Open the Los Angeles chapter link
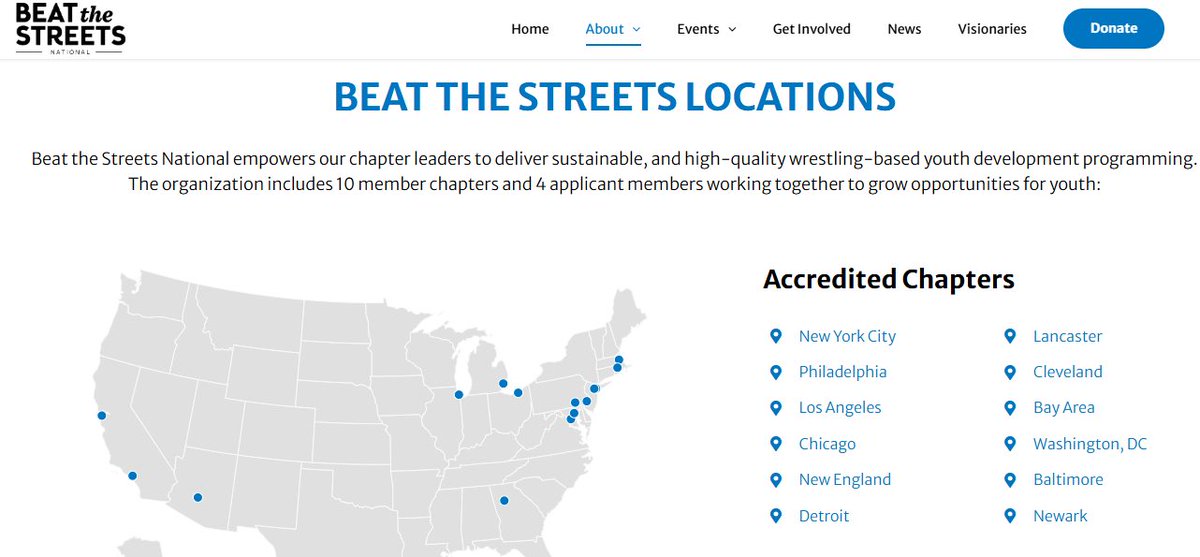This screenshot has height=557, width=1200. coord(840,408)
